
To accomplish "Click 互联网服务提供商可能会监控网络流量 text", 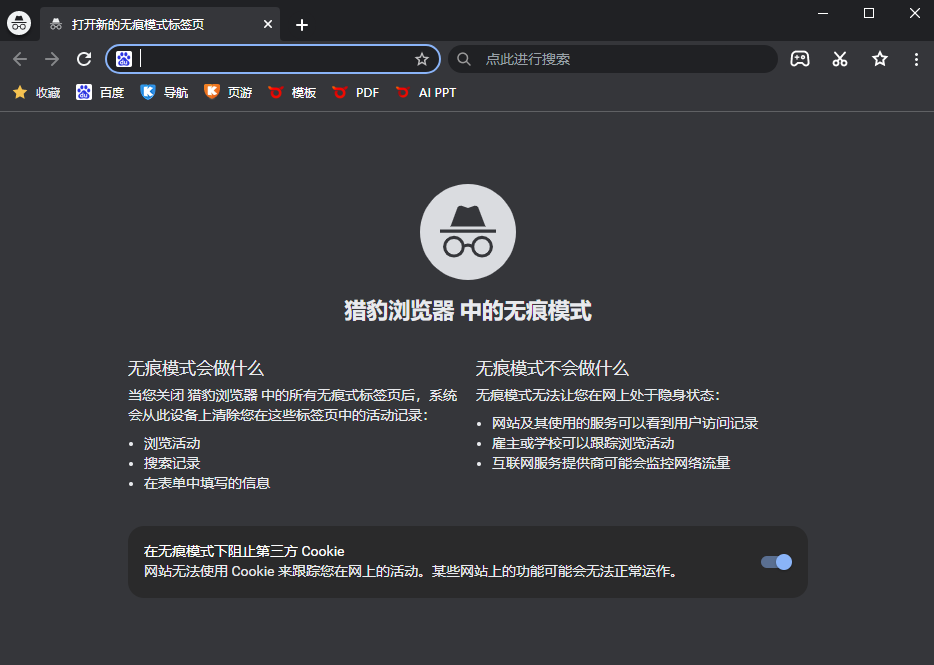I will tap(611, 463).
